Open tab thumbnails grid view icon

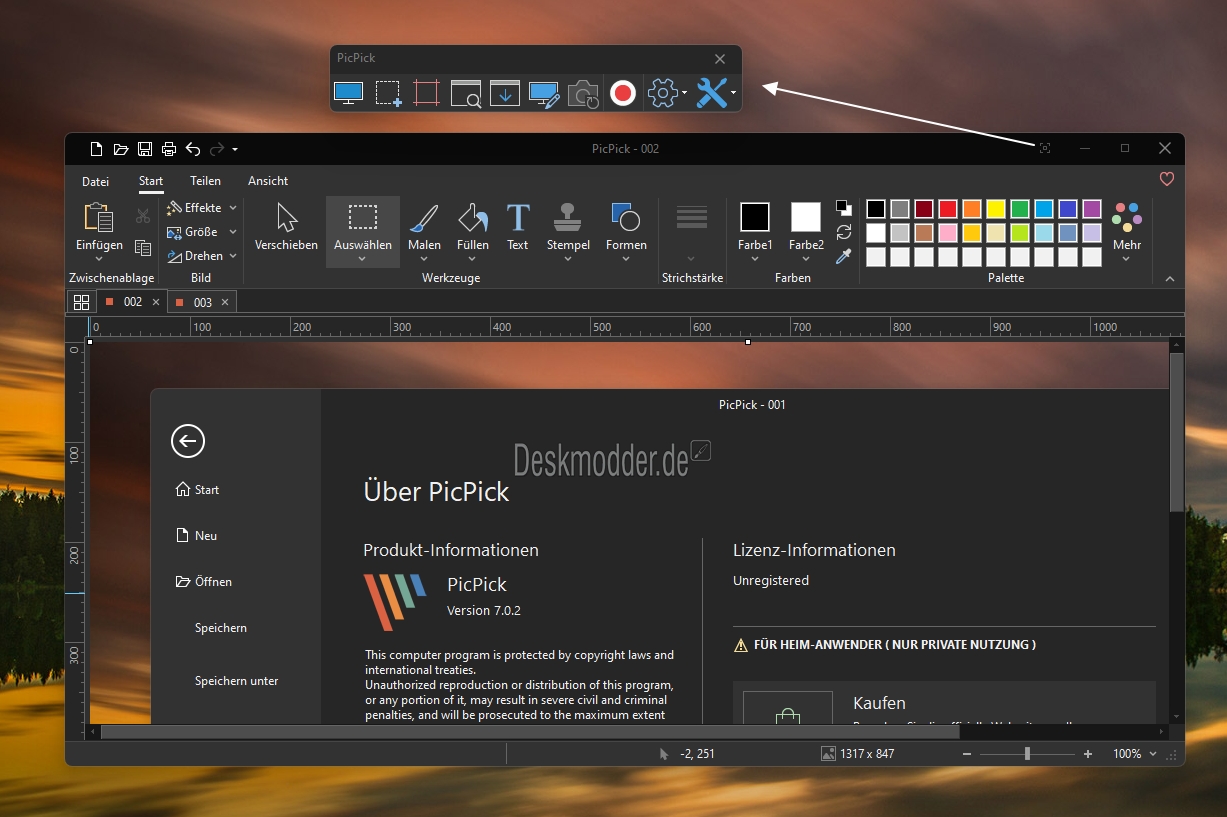tap(82, 302)
